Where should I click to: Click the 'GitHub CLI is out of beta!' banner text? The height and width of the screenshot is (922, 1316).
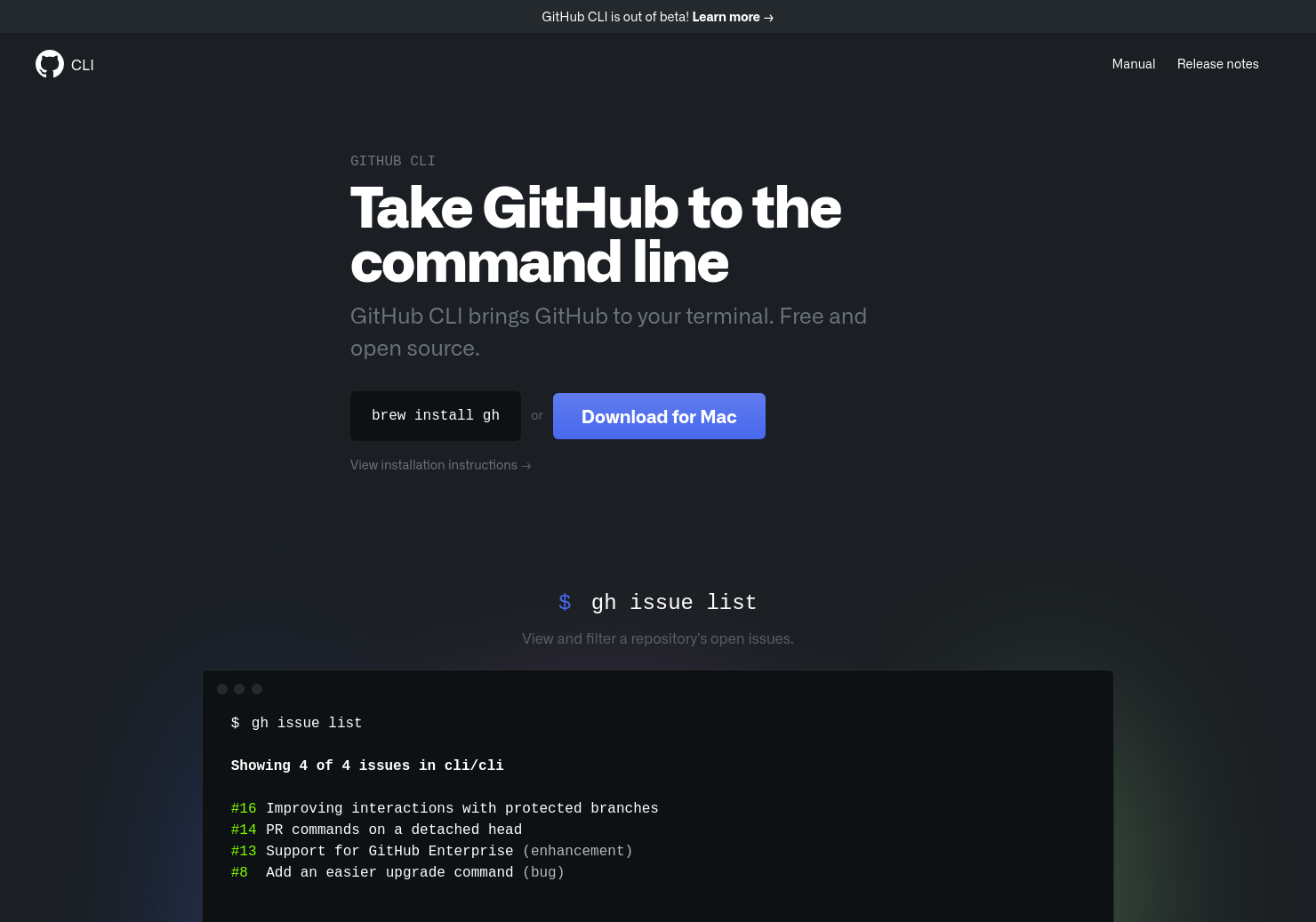[x=615, y=17]
